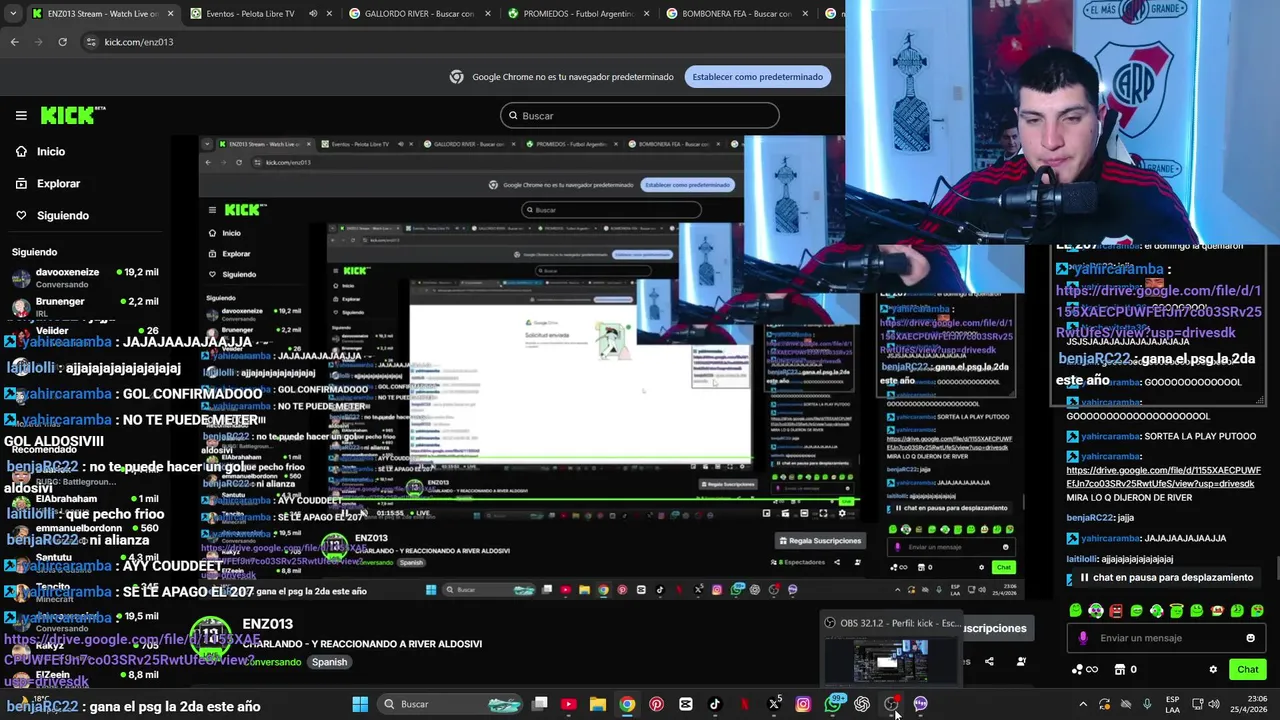This screenshot has height=720, width=1280.
Task: Open File Explorer from the taskbar
Action: pos(597,704)
